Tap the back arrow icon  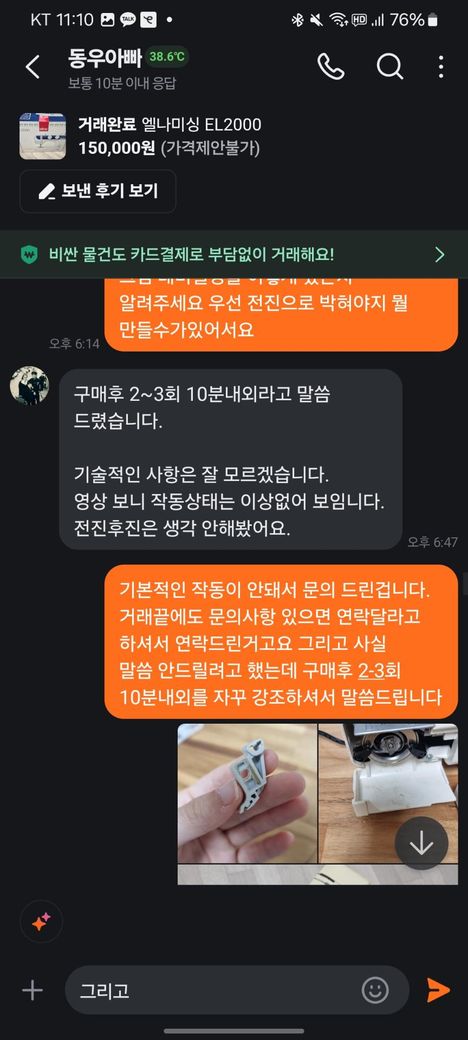(x=32, y=67)
